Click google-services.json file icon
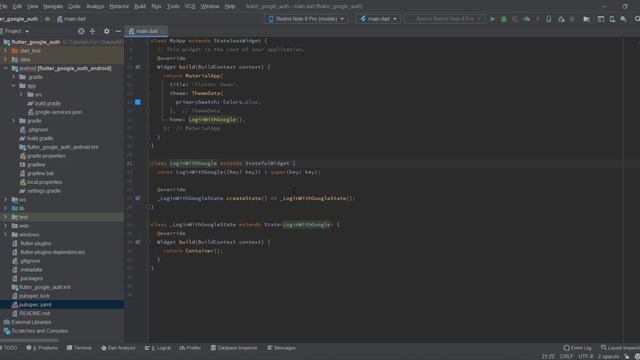Image resolution: width=640 pixels, height=360 pixels. 31,112
